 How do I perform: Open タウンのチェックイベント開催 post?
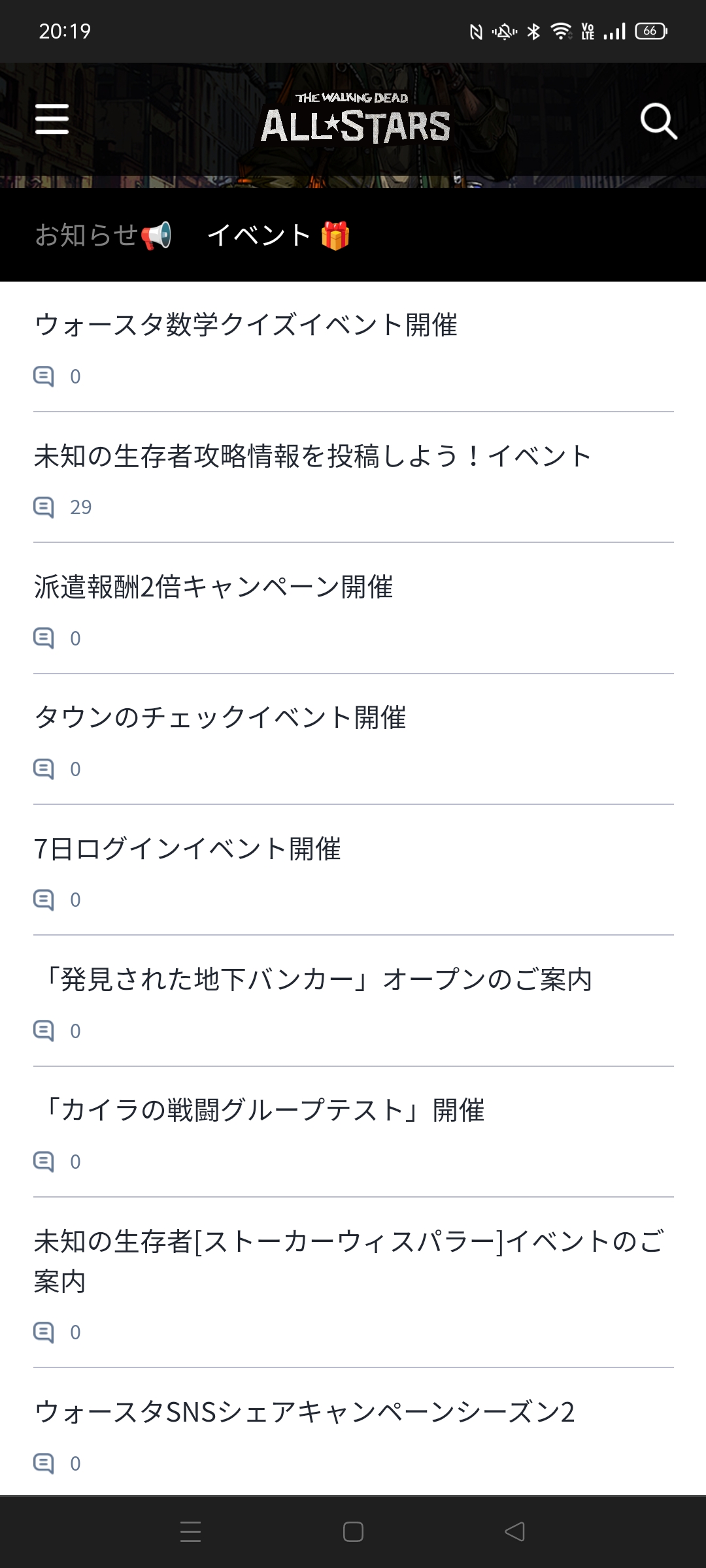[220, 717]
